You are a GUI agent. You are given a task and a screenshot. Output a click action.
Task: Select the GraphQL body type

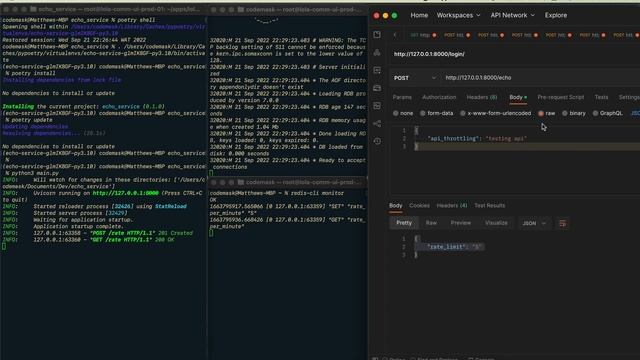(x=608, y=113)
